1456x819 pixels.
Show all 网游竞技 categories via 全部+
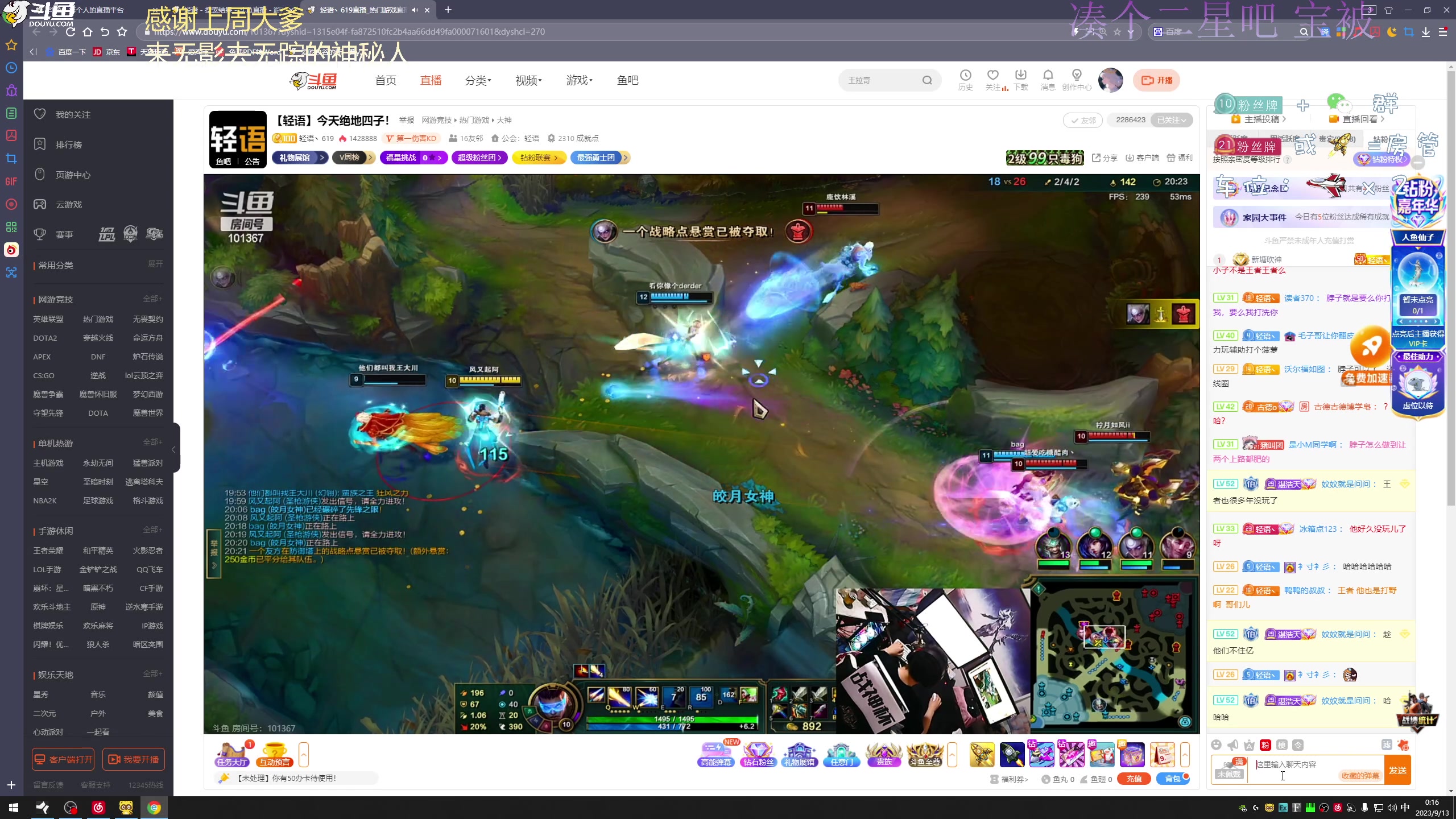pyautogui.click(x=152, y=299)
